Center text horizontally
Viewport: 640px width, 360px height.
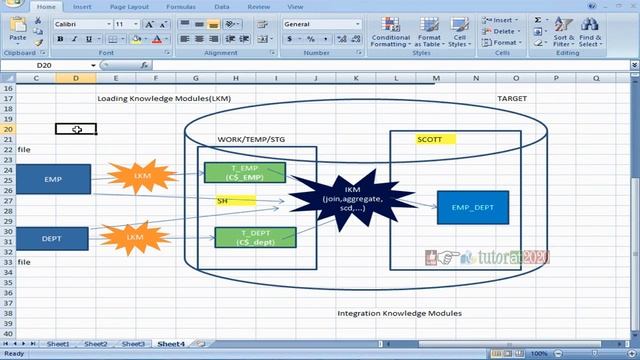click(x=199, y=39)
